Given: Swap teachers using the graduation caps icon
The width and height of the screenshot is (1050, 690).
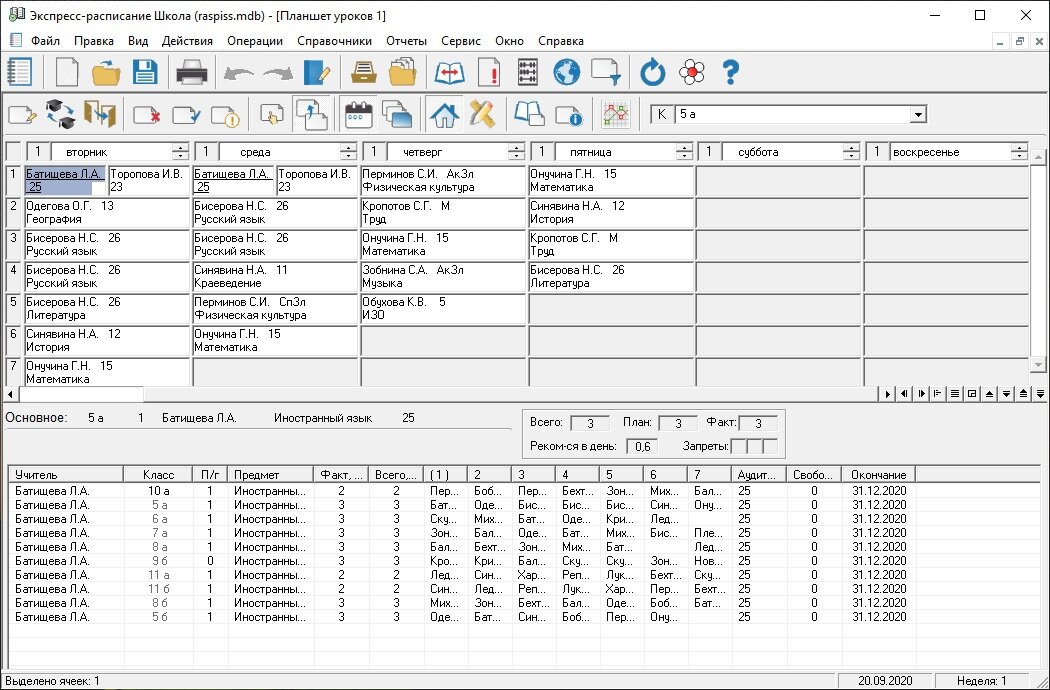Looking at the screenshot, I should coord(60,115).
